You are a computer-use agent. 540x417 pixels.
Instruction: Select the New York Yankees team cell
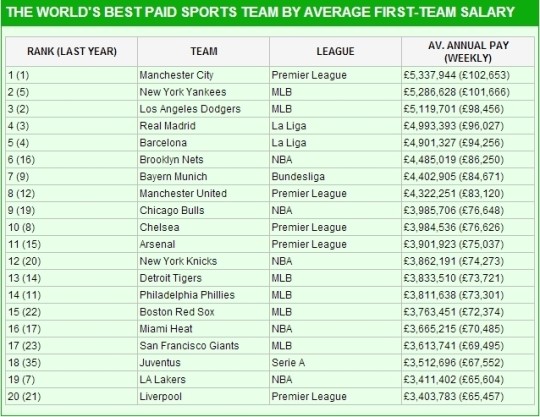(x=204, y=92)
